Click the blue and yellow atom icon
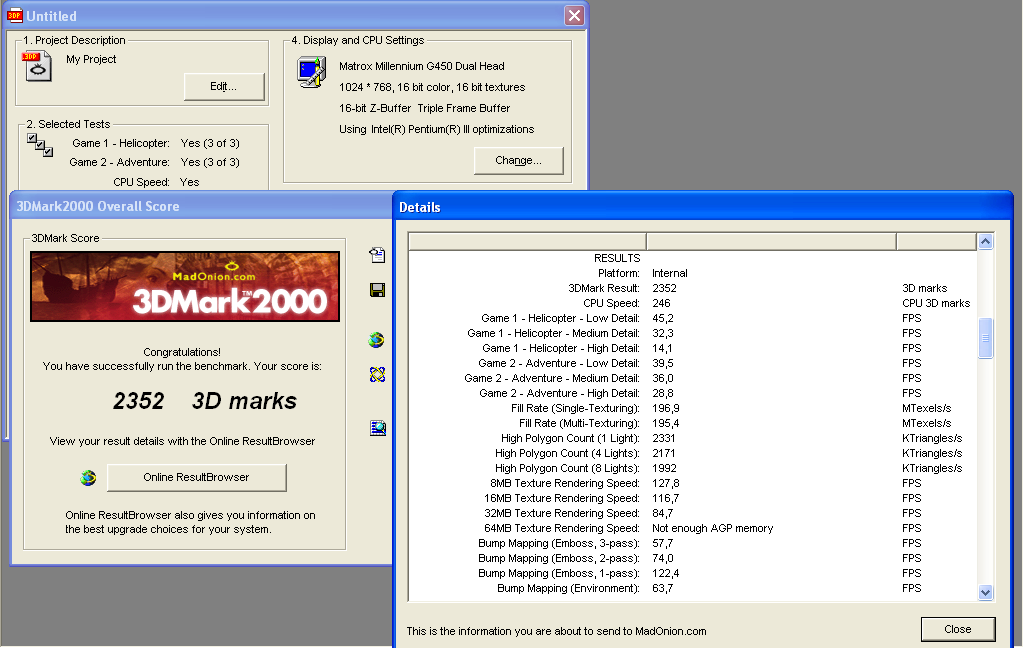The image size is (1024, 648). (x=377, y=375)
